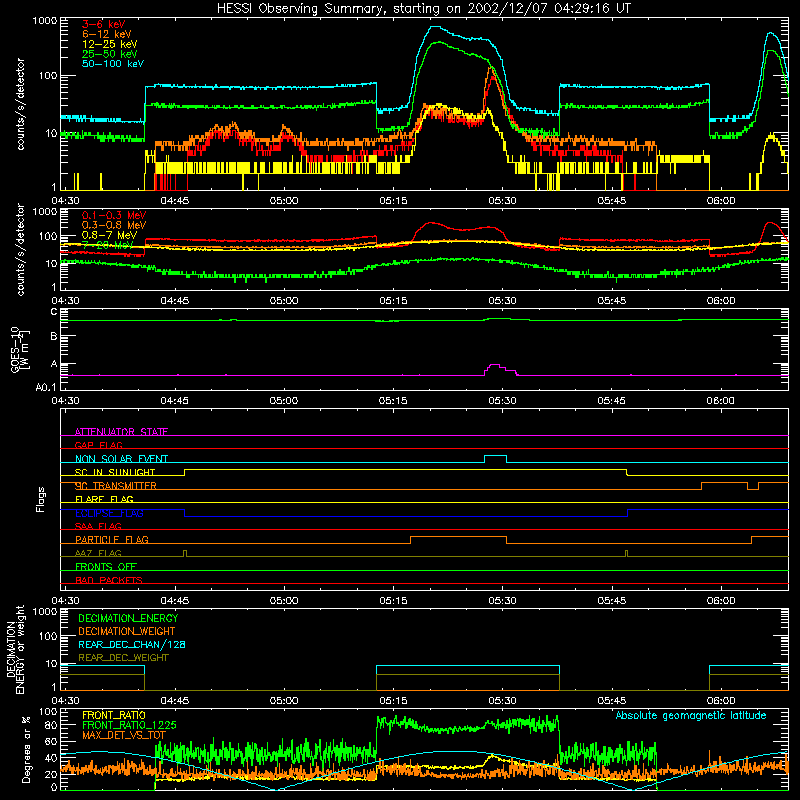The image size is (800, 800).
Task: Click the FLARE_FLAG label
Action: (x=104, y=499)
